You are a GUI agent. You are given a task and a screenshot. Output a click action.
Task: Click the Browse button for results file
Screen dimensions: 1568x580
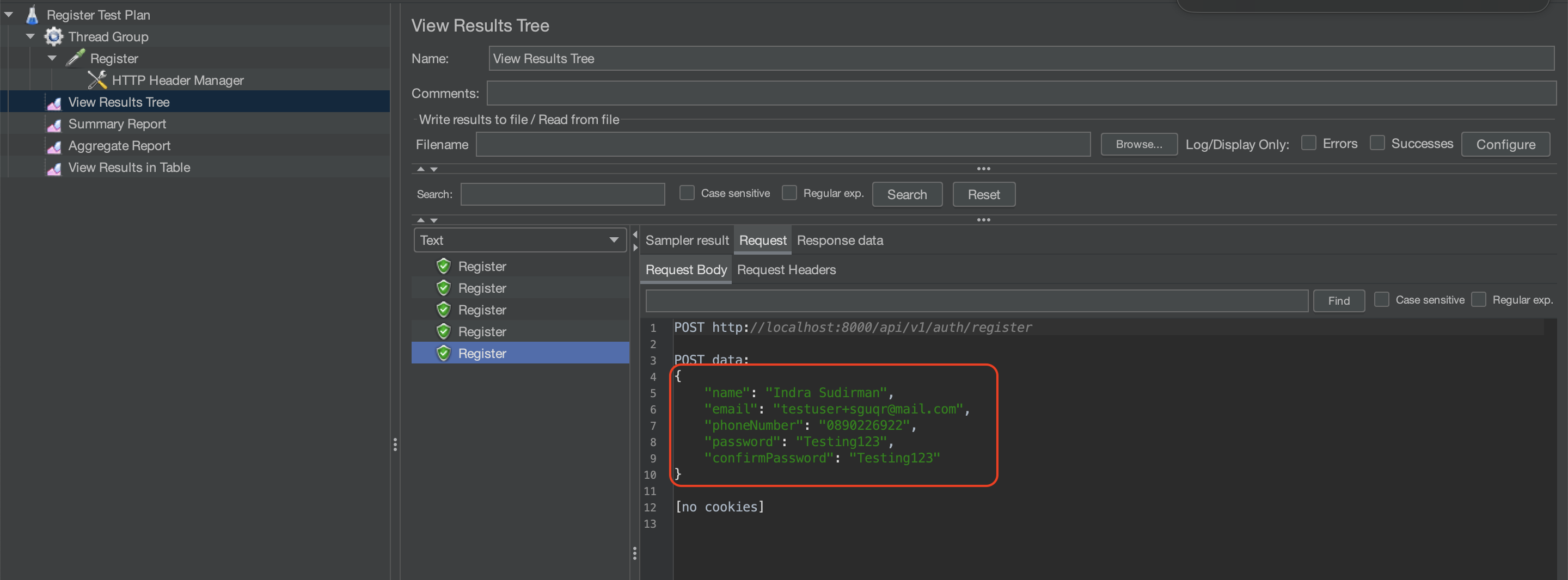click(1138, 144)
